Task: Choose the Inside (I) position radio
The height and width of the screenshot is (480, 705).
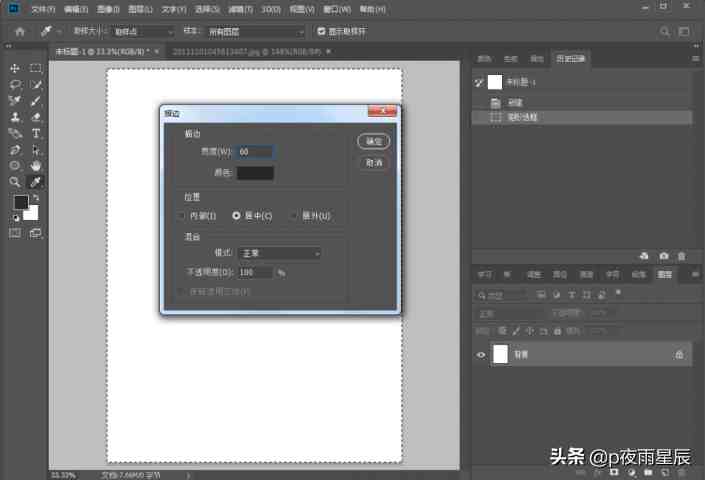Action: [182, 216]
